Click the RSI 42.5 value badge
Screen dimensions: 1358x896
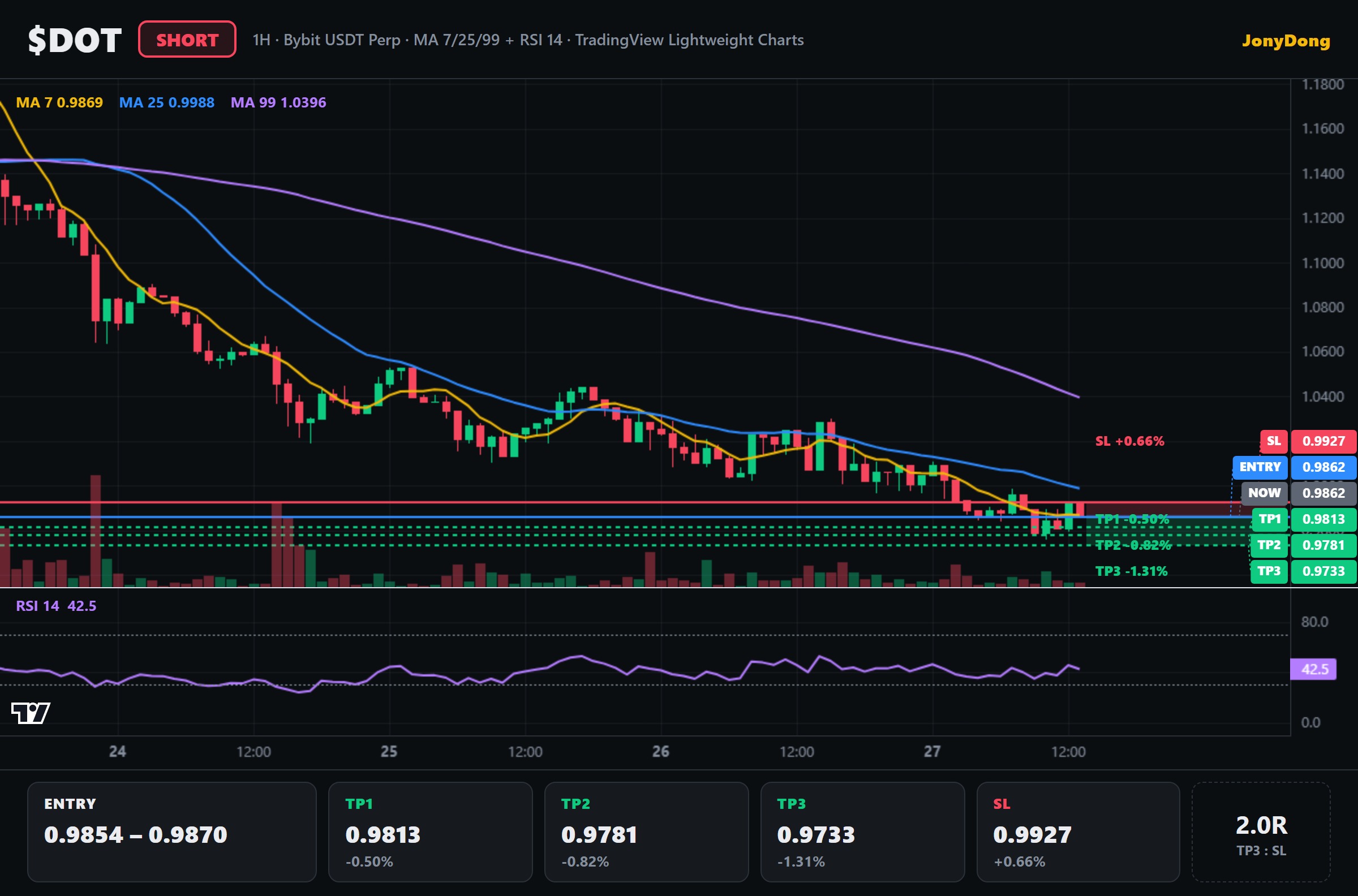click(1313, 669)
